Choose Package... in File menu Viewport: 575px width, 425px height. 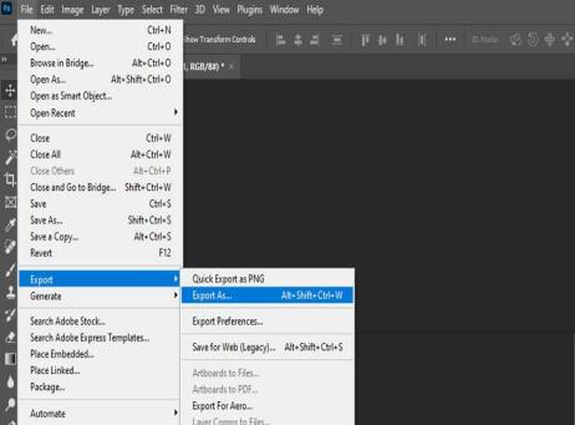[100, 387]
